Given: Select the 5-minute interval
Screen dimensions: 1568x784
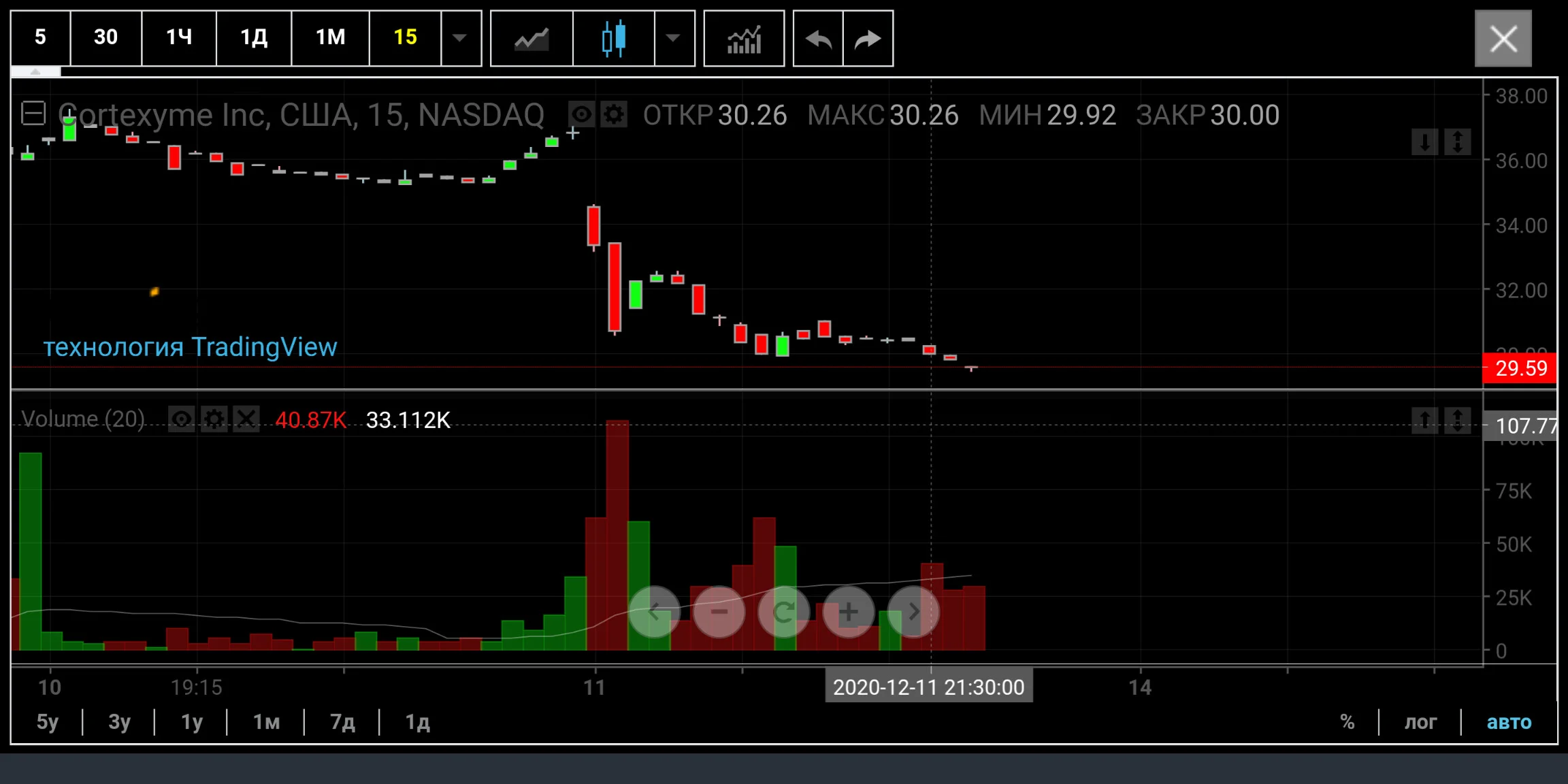Looking at the screenshot, I should 40,37.
